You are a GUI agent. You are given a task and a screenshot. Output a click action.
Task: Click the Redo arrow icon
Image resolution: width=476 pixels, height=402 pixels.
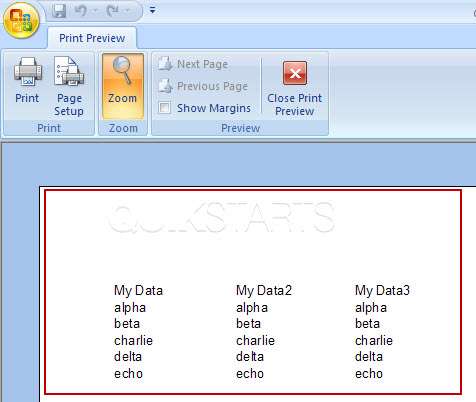tap(112, 11)
